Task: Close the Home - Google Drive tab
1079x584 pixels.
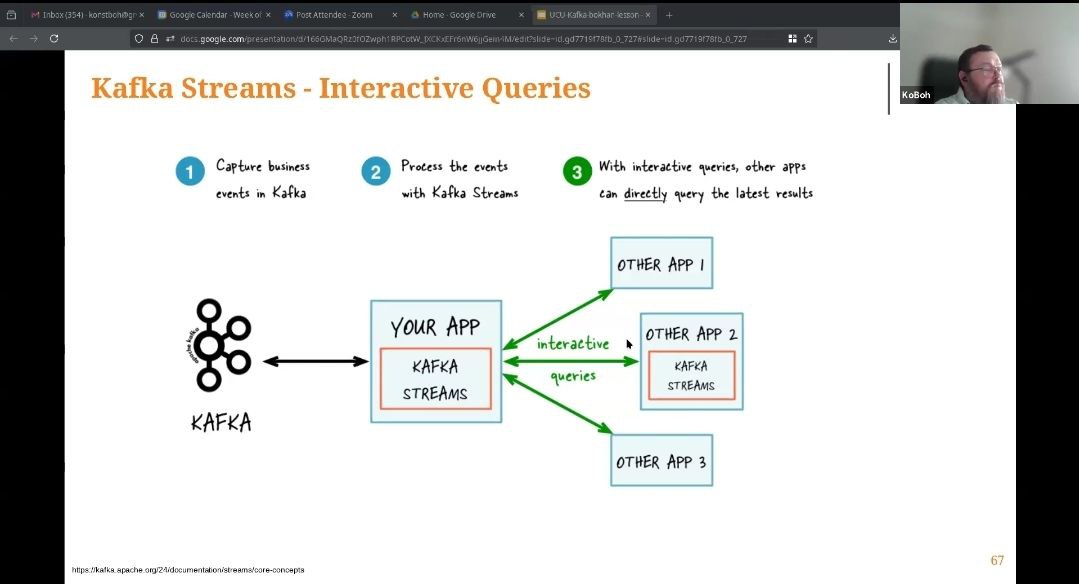Action: point(521,14)
